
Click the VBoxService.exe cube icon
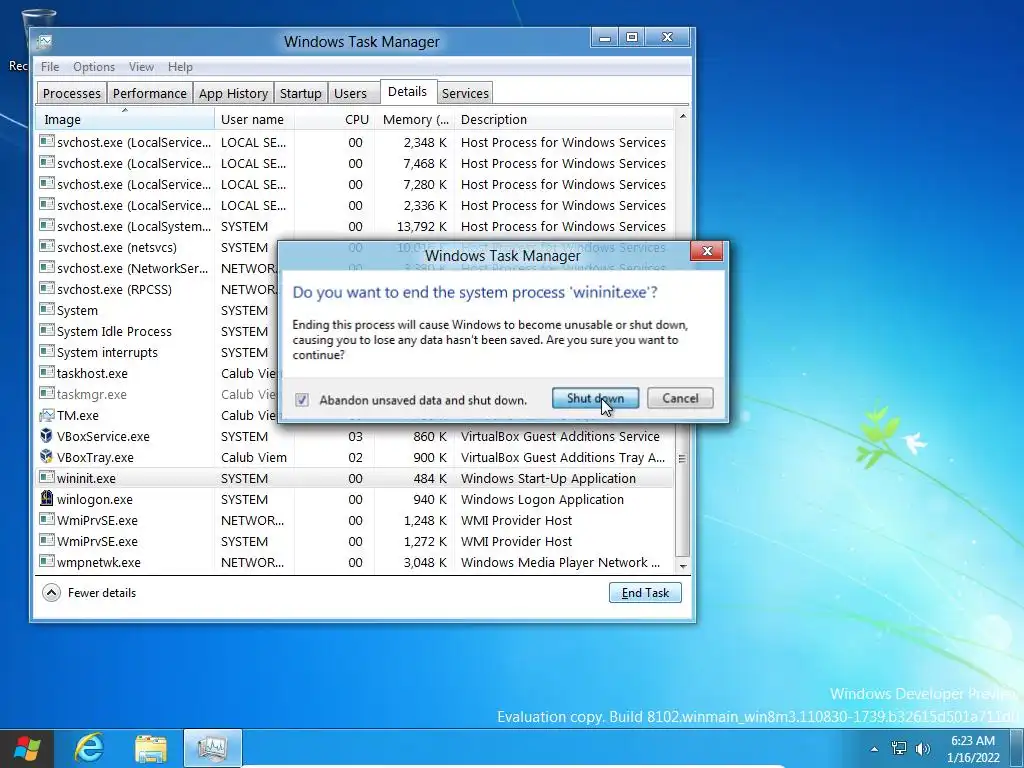coord(46,436)
